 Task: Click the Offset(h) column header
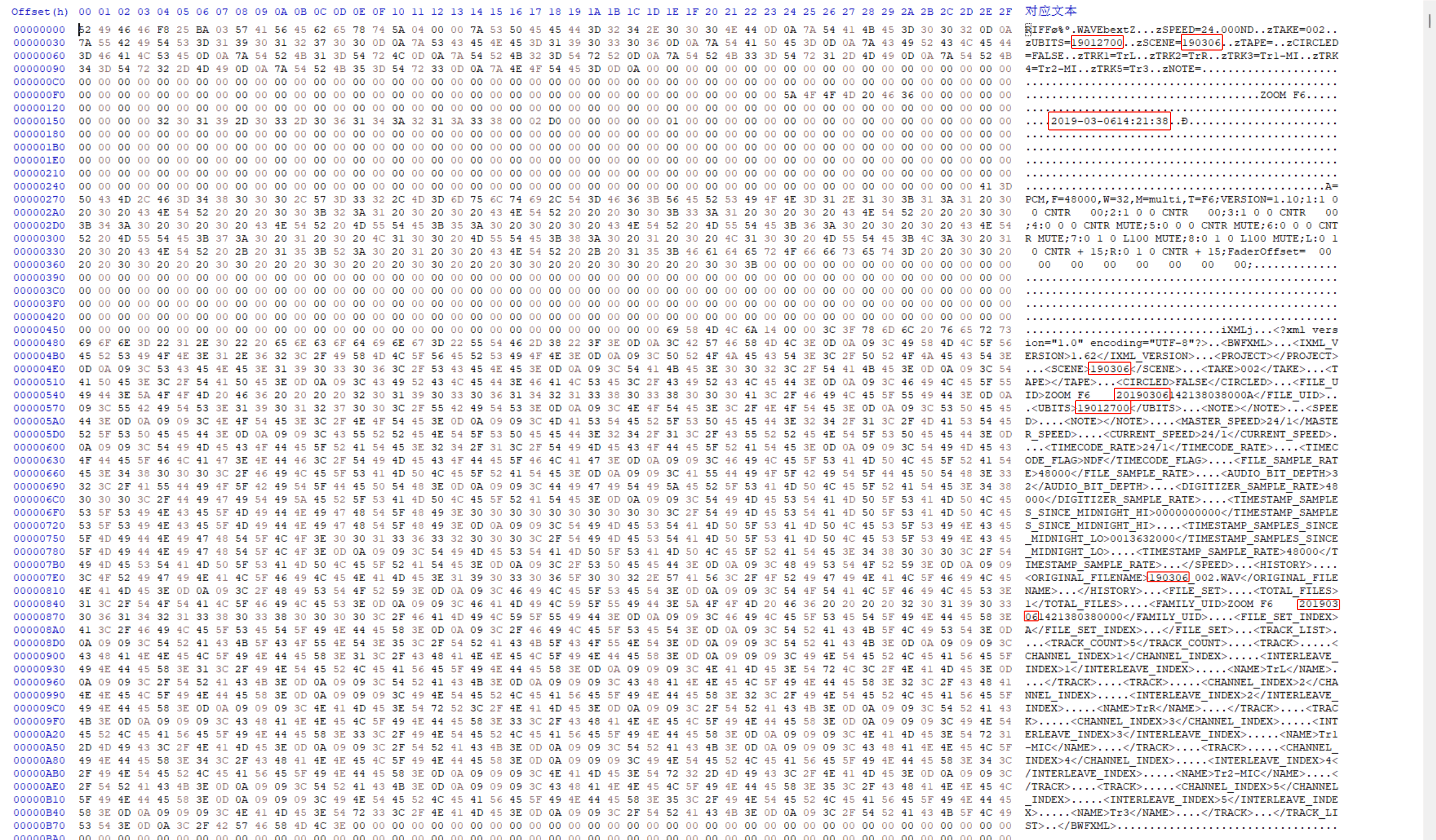(x=39, y=11)
